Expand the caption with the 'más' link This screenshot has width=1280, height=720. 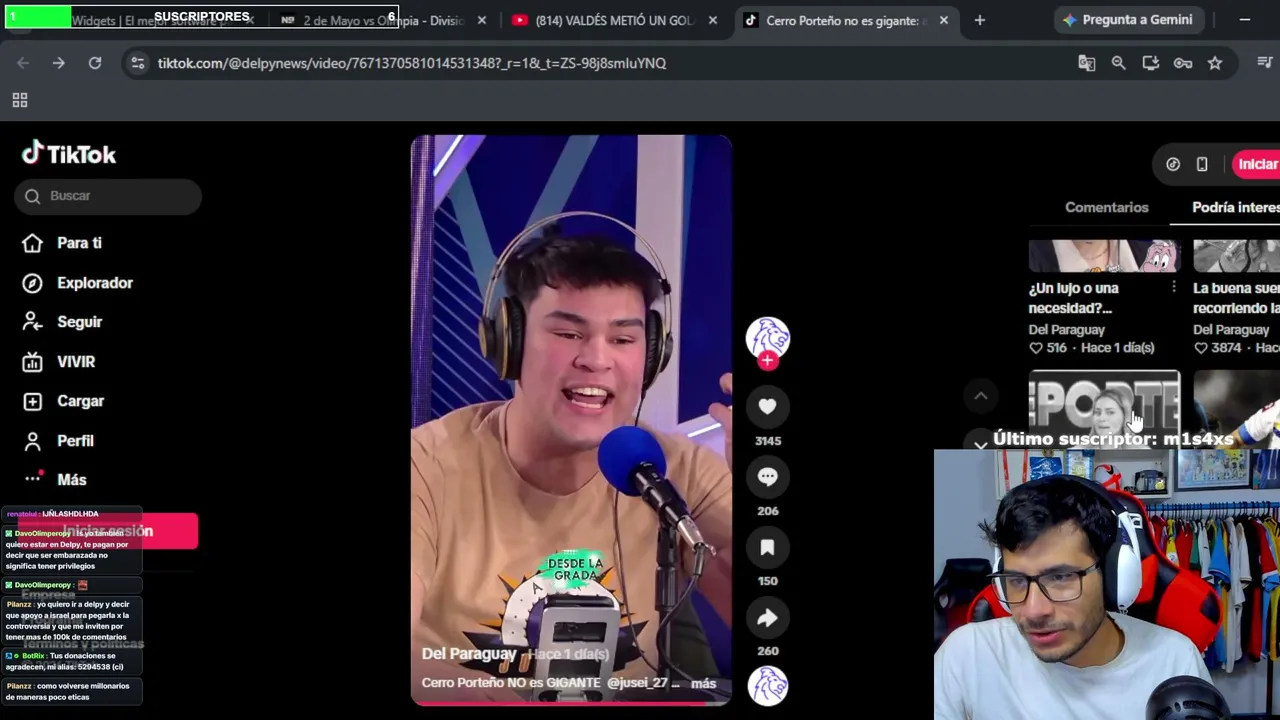click(703, 683)
